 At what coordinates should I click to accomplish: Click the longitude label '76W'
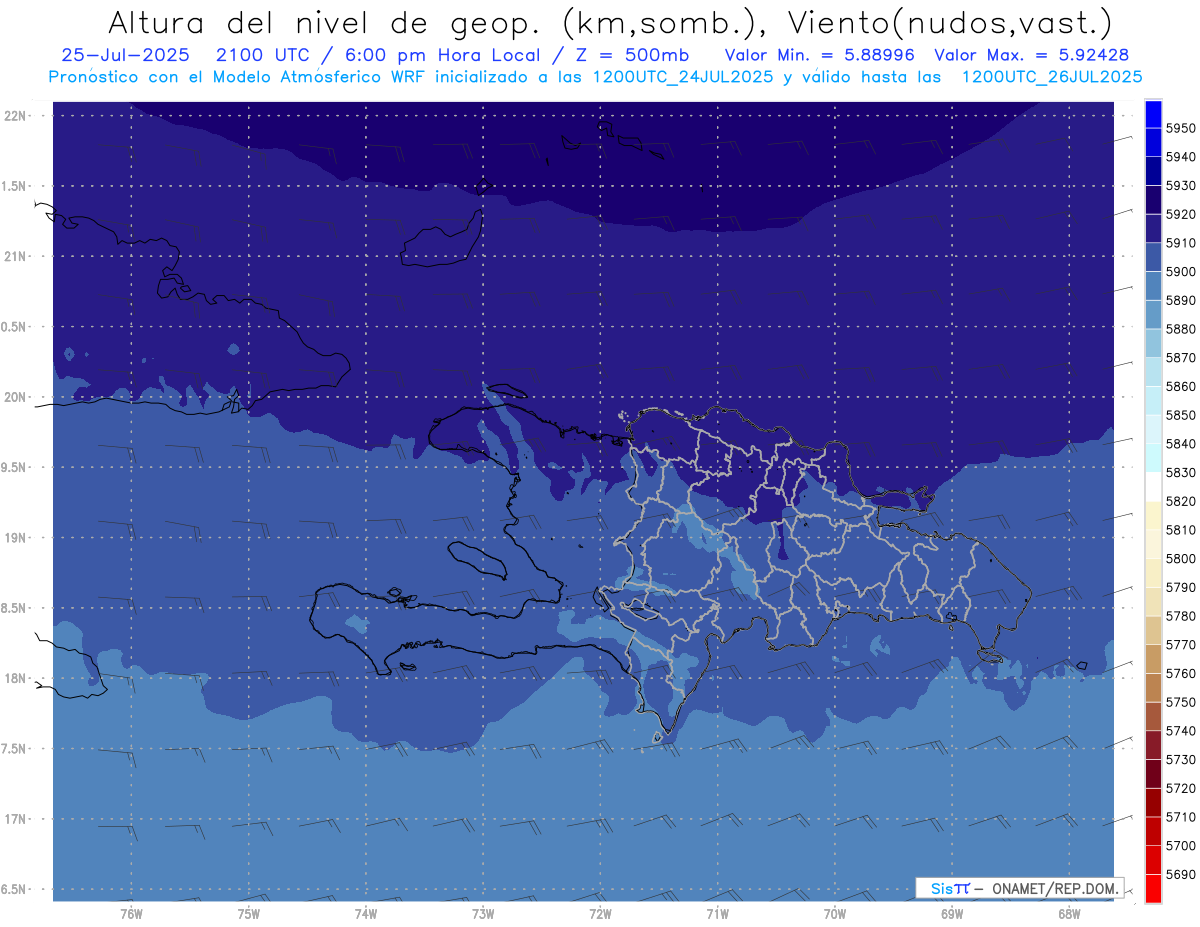[x=131, y=913]
